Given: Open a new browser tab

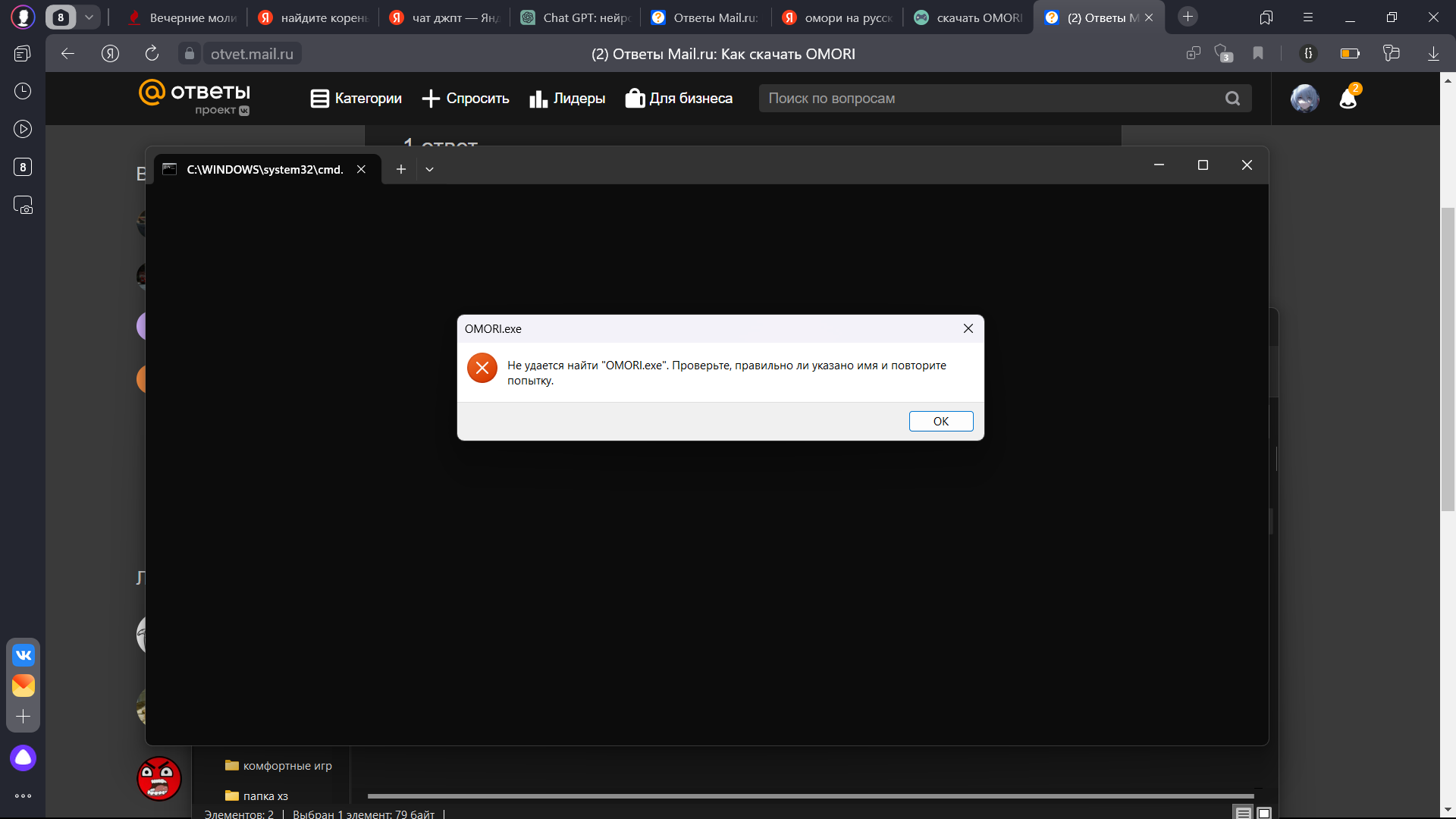Looking at the screenshot, I should [x=1188, y=17].
